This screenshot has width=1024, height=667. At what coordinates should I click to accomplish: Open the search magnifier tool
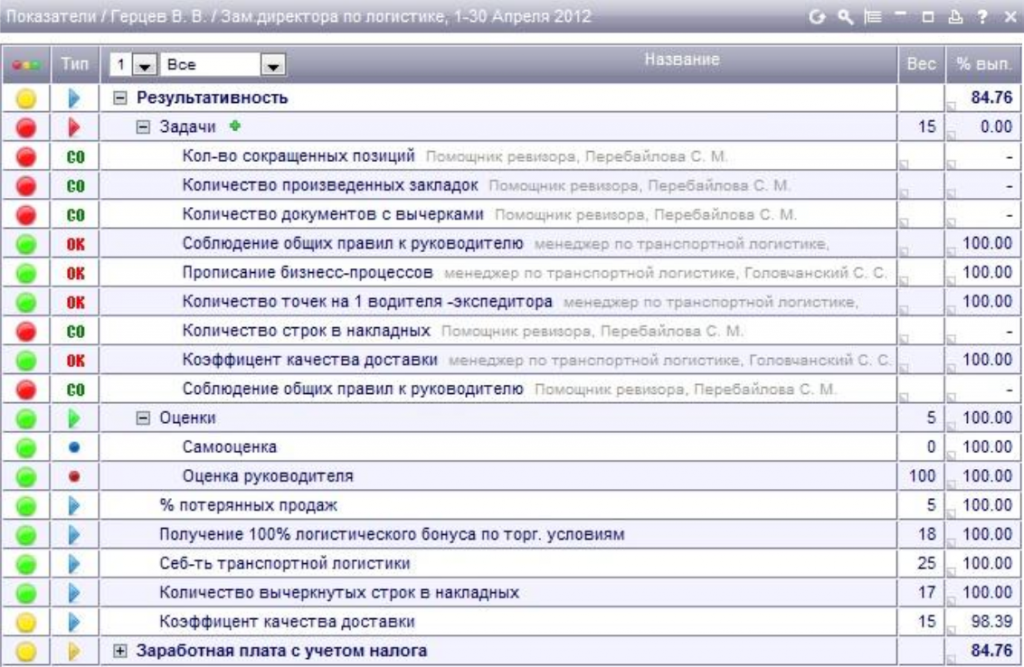845,17
